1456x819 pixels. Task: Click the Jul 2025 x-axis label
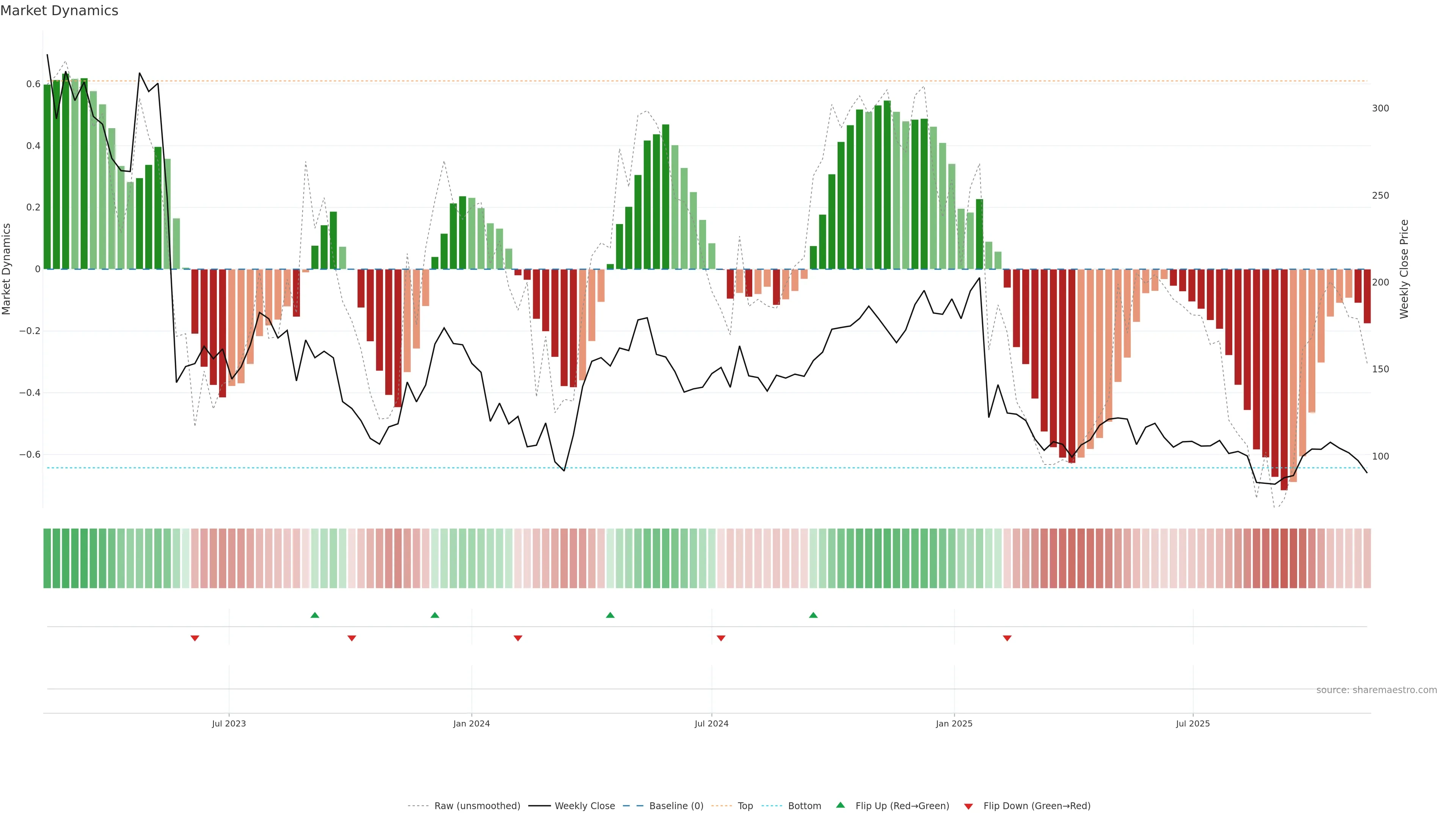pyautogui.click(x=1192, y=723)
